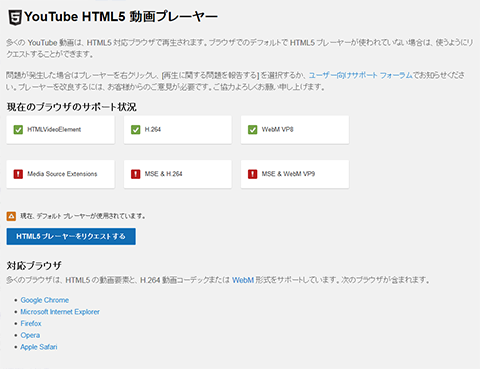Screen dimensions: 480x369
Task: Click the orange warning triangle icon
Action: click(x=11, y=216)
